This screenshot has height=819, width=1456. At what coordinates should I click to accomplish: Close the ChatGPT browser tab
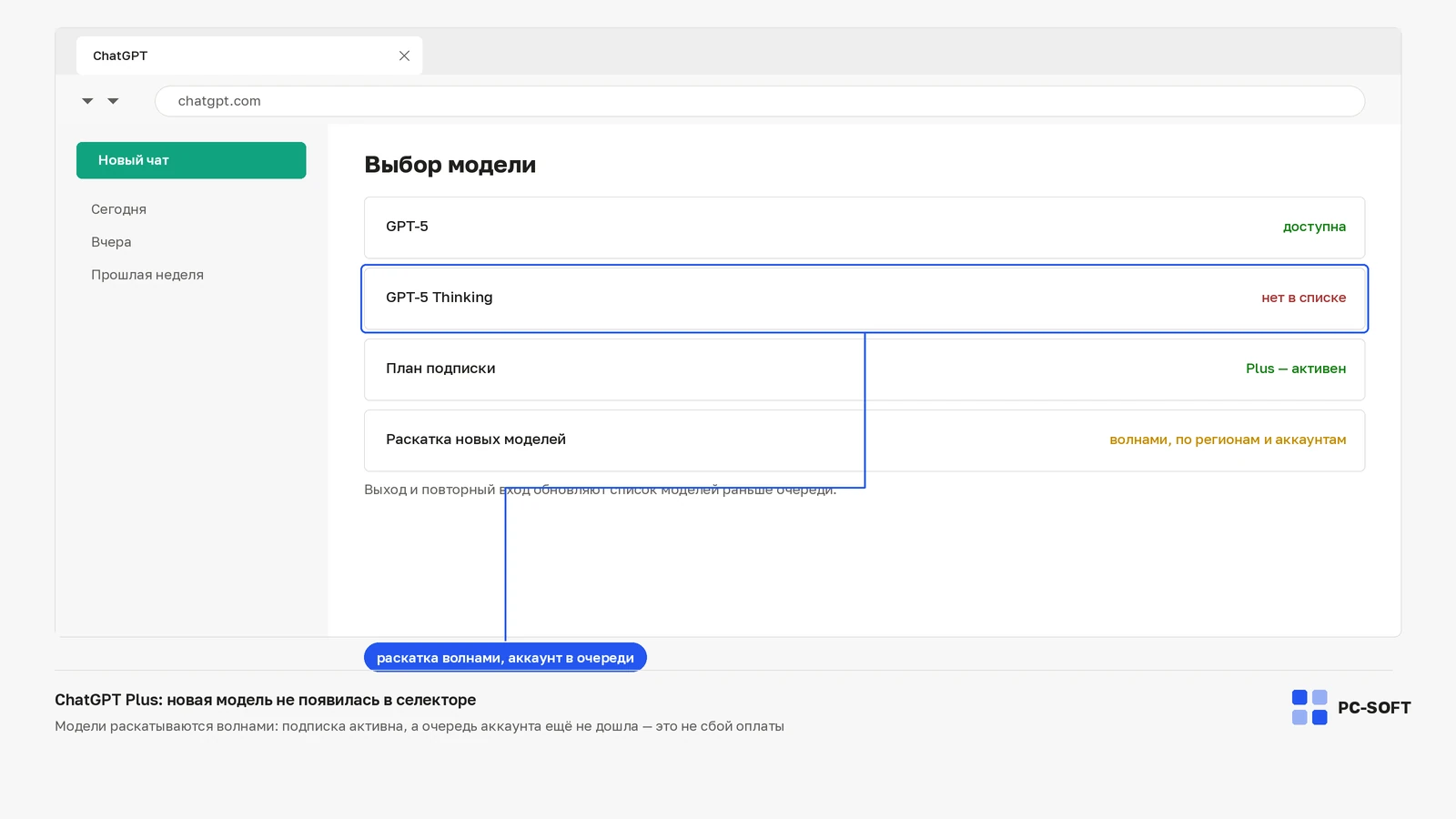(x=404, y=56)
